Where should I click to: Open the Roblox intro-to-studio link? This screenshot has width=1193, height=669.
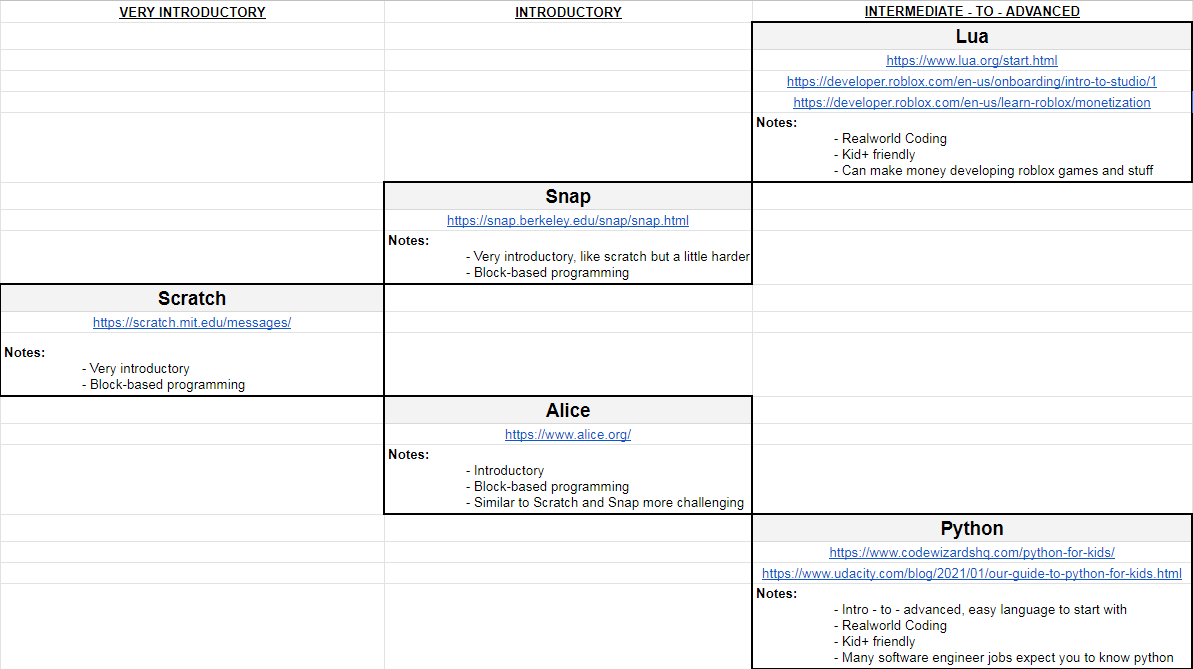tap(971, 82)
